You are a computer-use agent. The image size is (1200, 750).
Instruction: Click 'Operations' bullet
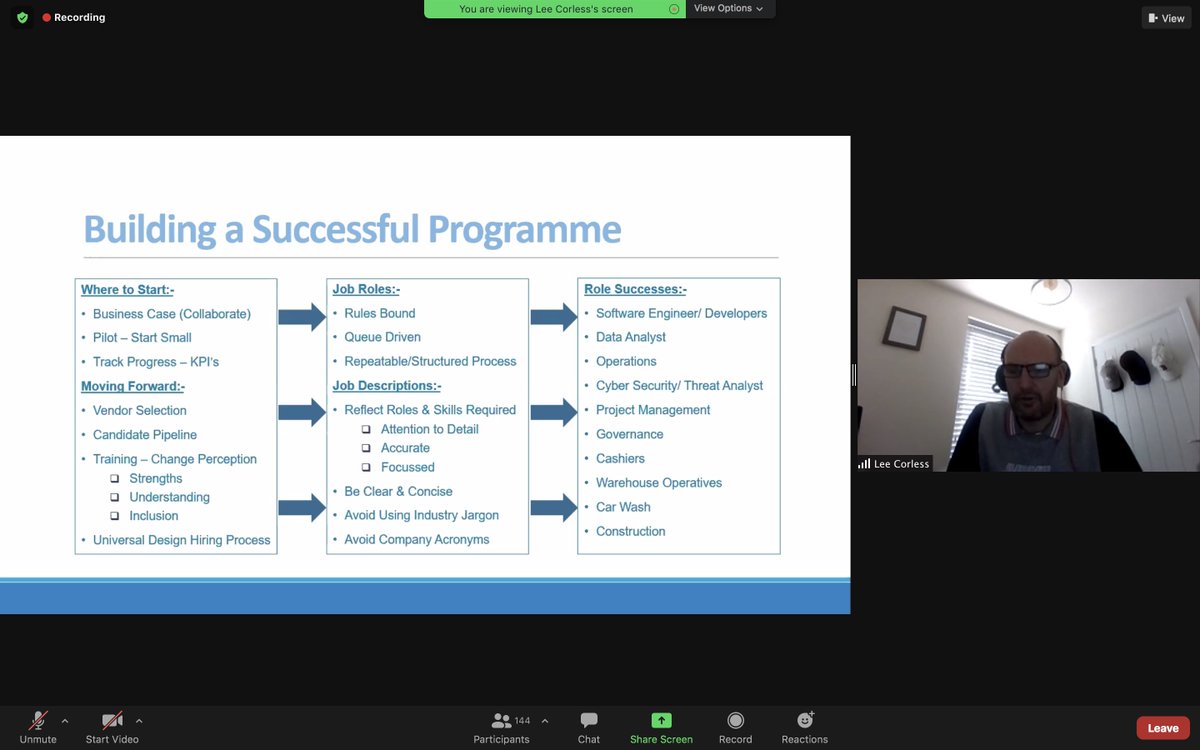(626, 361)
